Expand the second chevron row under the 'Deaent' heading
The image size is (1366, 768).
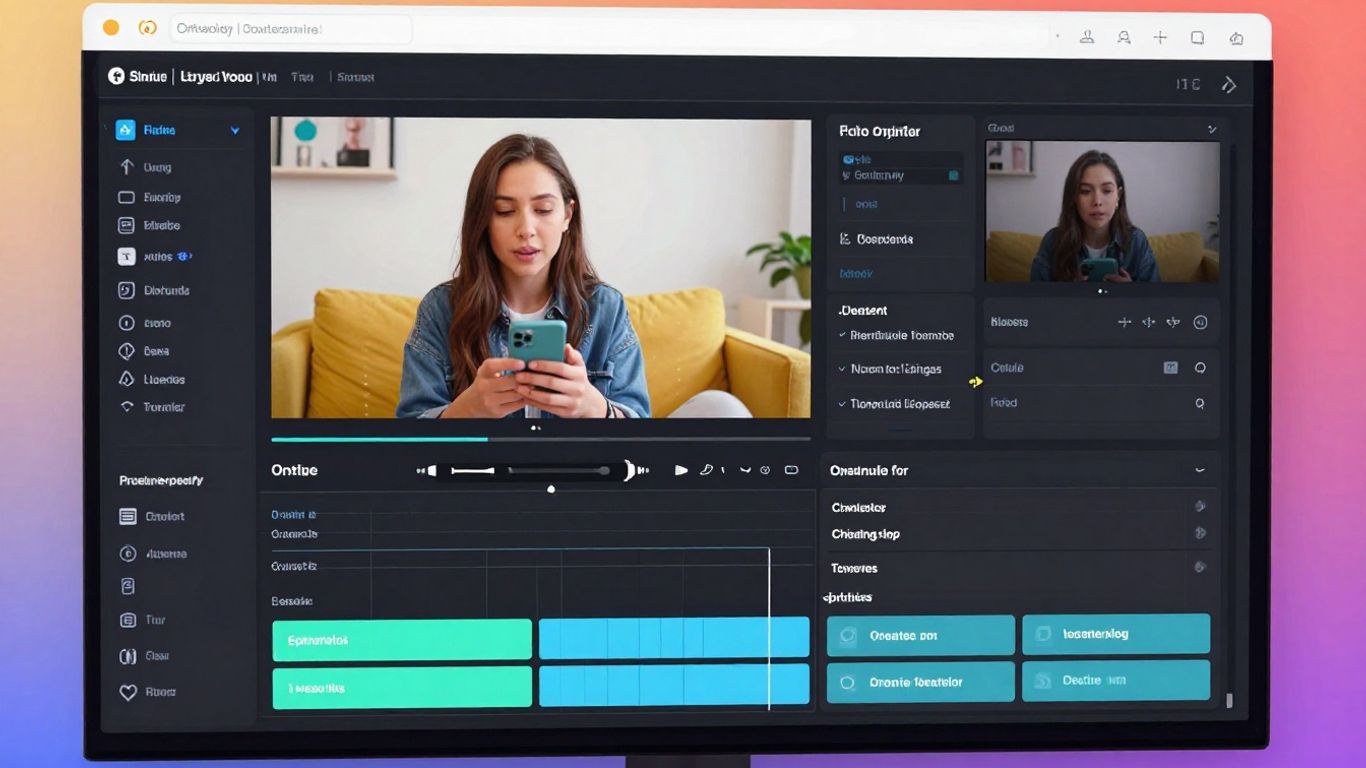(890, 369)
